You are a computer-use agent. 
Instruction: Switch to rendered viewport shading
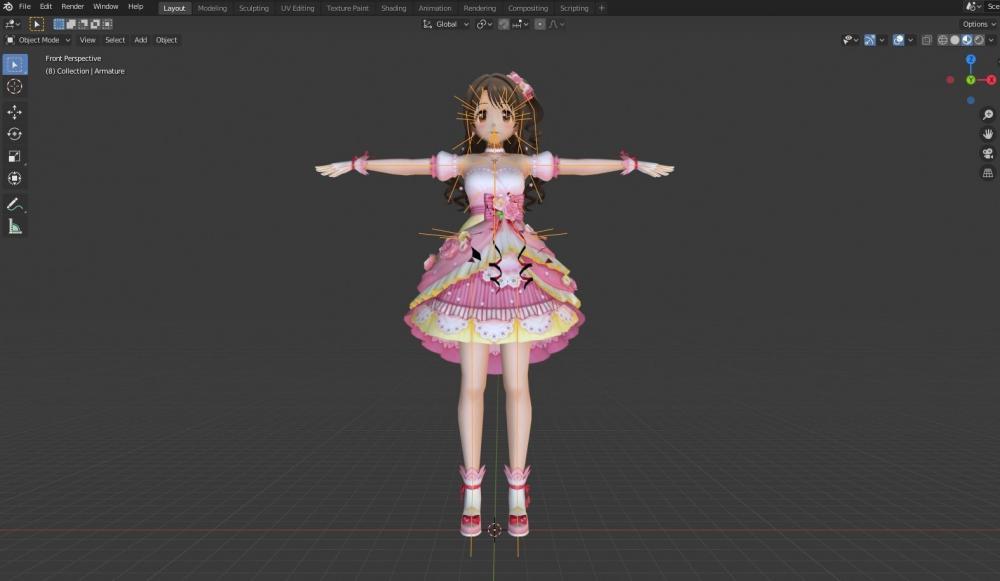click(979, 40)
